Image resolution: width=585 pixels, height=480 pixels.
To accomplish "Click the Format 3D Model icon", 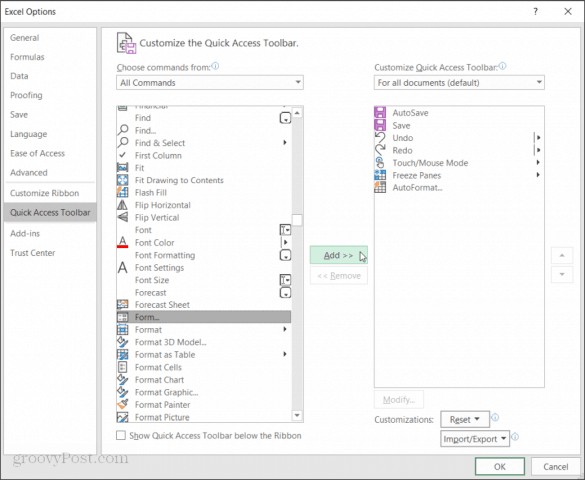I will point(123,342).
